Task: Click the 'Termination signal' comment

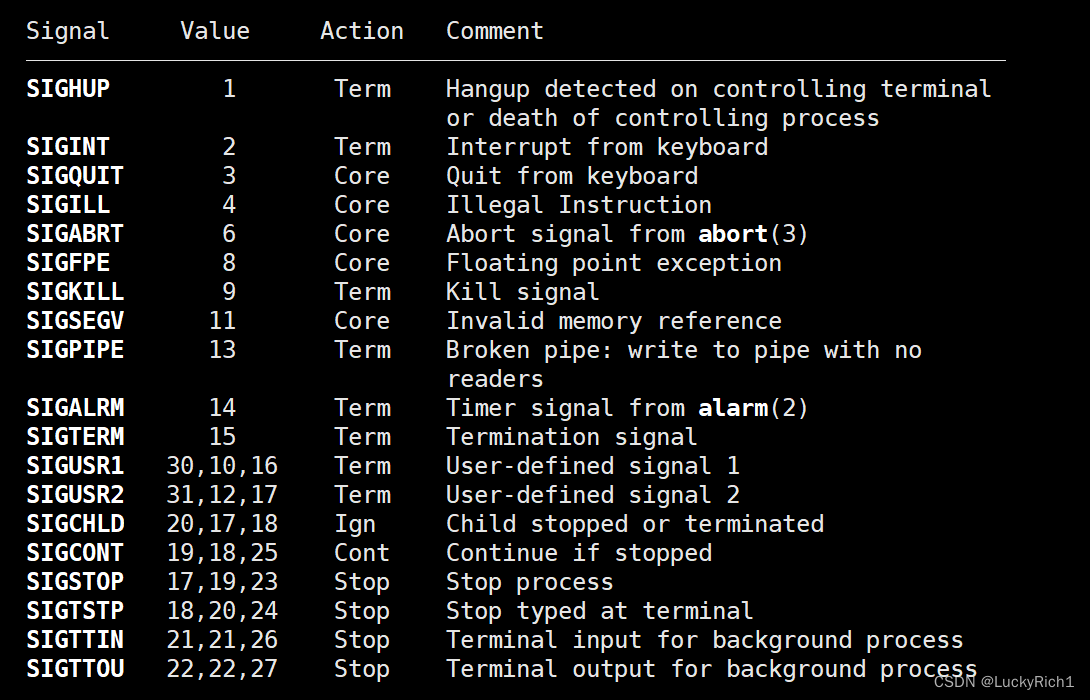Action: point(571,438)
